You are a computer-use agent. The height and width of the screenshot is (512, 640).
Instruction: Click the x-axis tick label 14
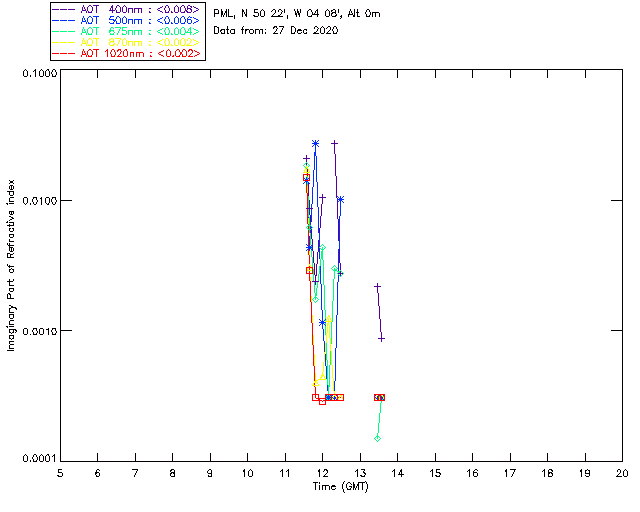click(x=397, y=473)
